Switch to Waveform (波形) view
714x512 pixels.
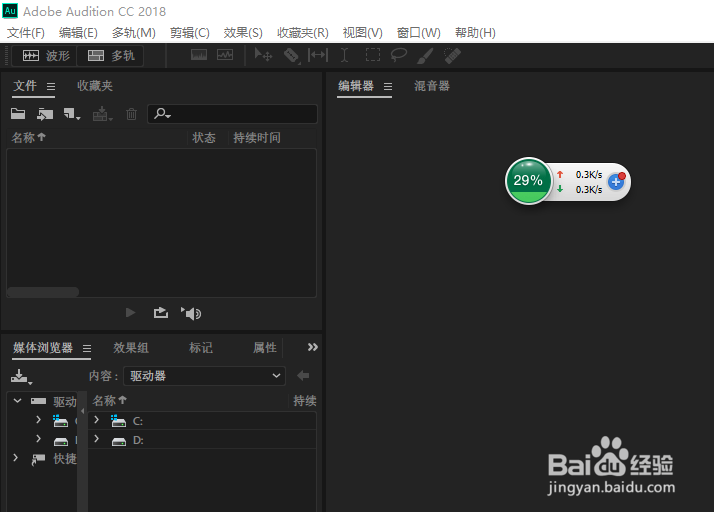click(45, 56)
